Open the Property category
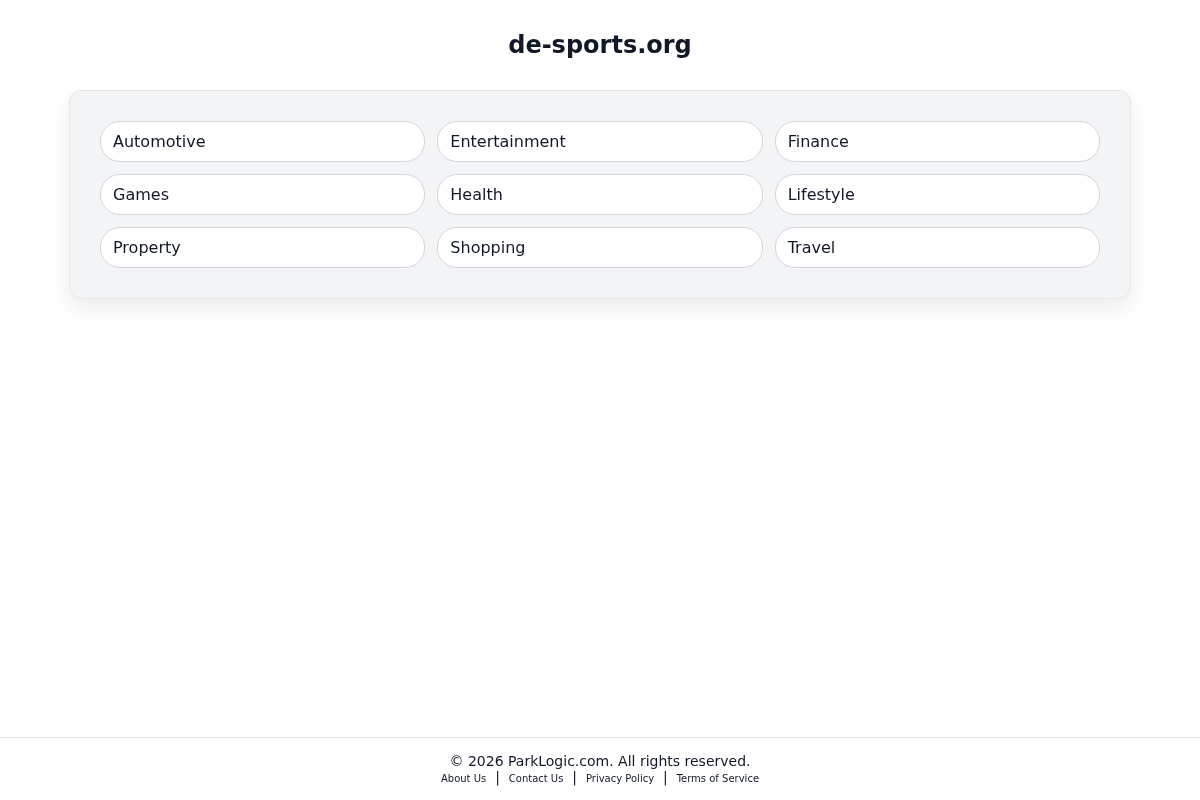Image resolution: width=1200 pixels, height=800 pixels. 262,247
